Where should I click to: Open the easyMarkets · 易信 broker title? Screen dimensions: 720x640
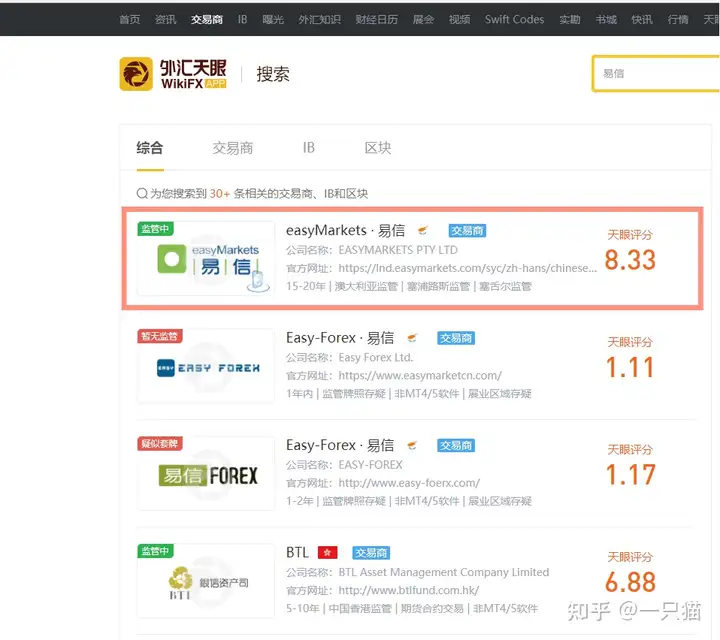(345, 230)
